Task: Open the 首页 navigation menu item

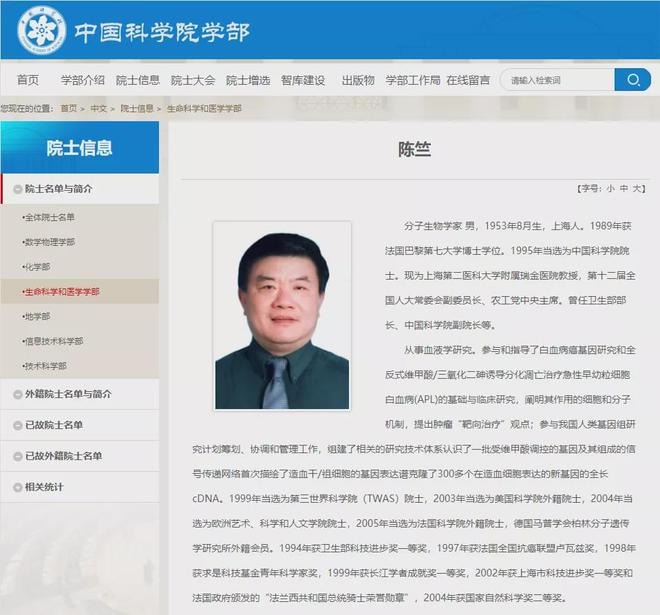Action: click(x=28, y=80)
